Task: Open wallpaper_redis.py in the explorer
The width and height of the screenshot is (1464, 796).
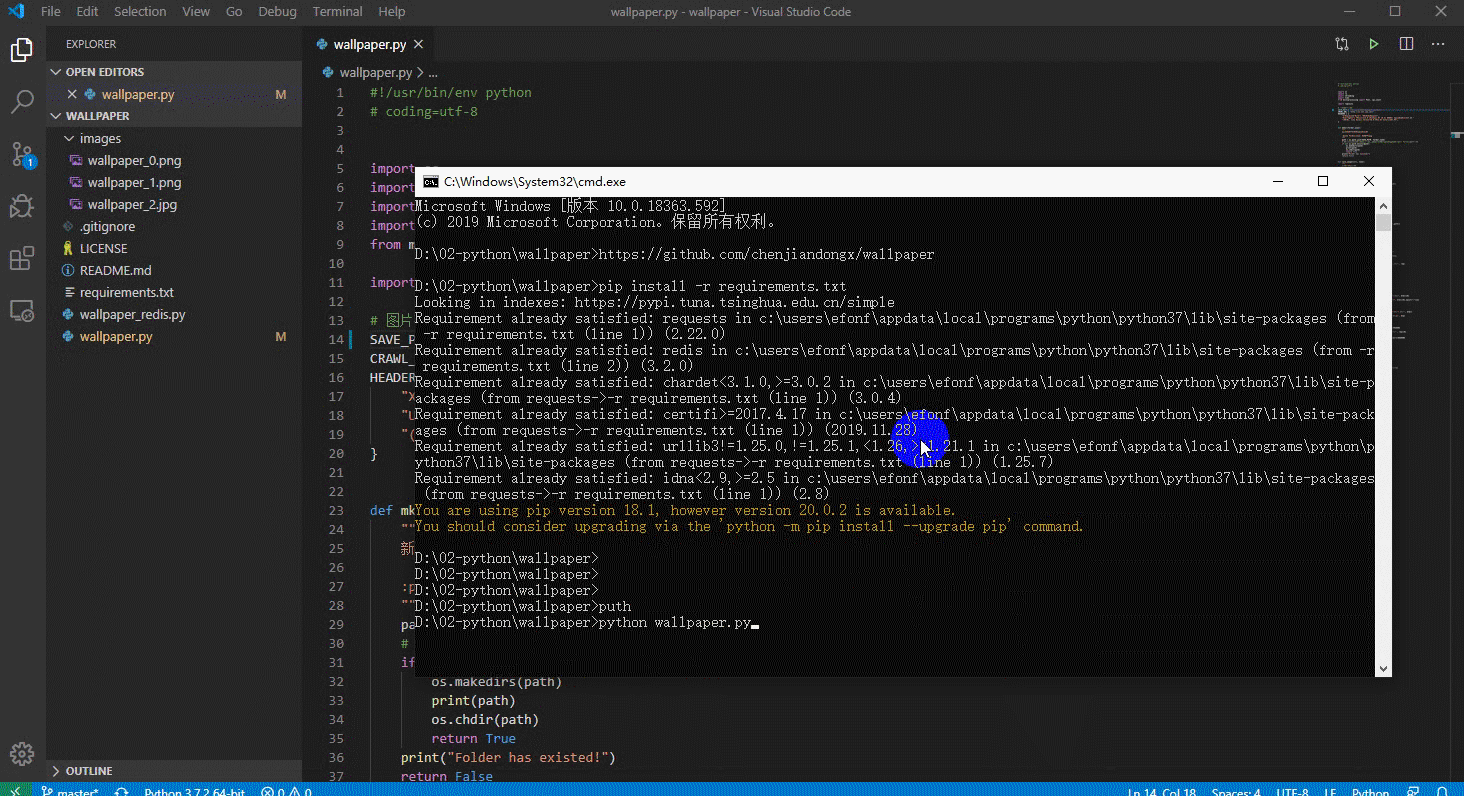Action: (x=174, y=314)
